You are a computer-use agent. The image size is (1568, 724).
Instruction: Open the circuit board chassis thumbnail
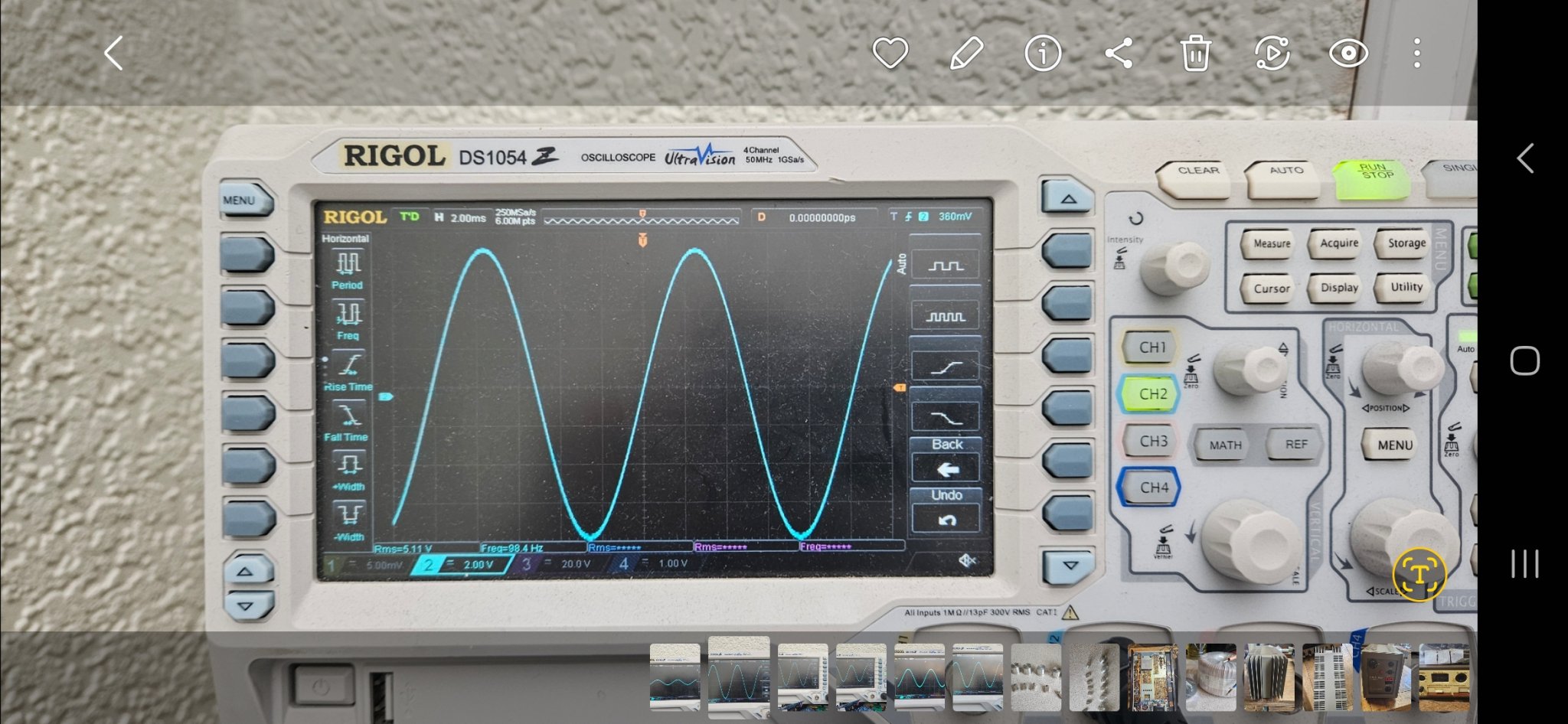tap(1153, 678)
